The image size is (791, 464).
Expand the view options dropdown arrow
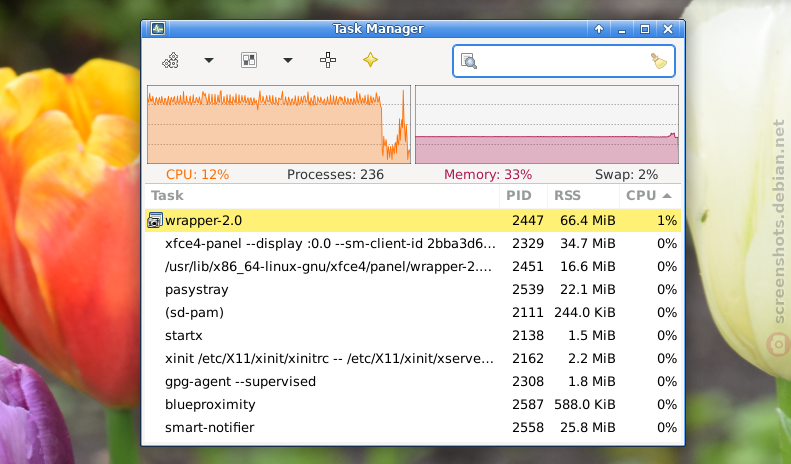point(288,61)
